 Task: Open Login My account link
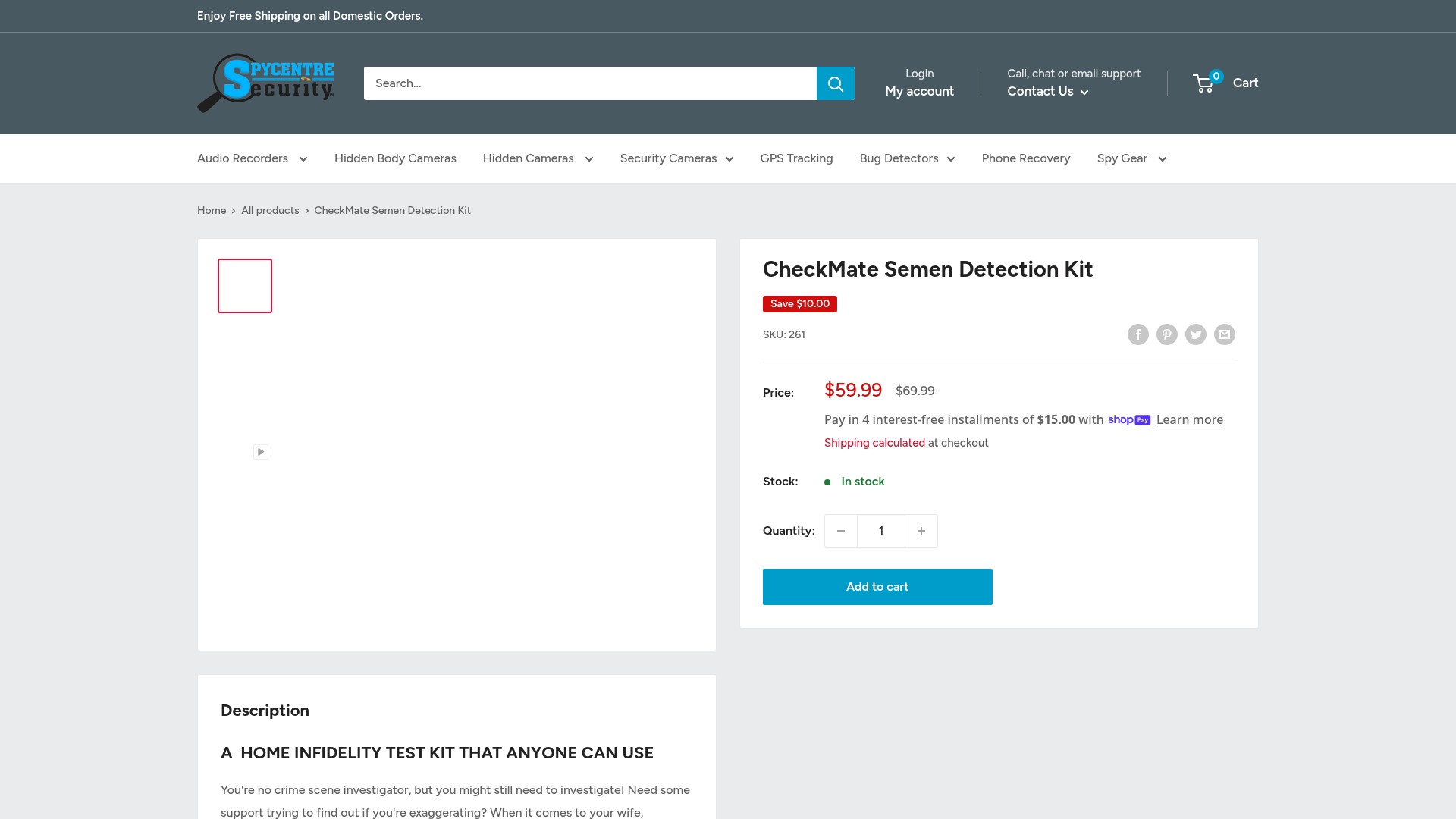[919, 83]
